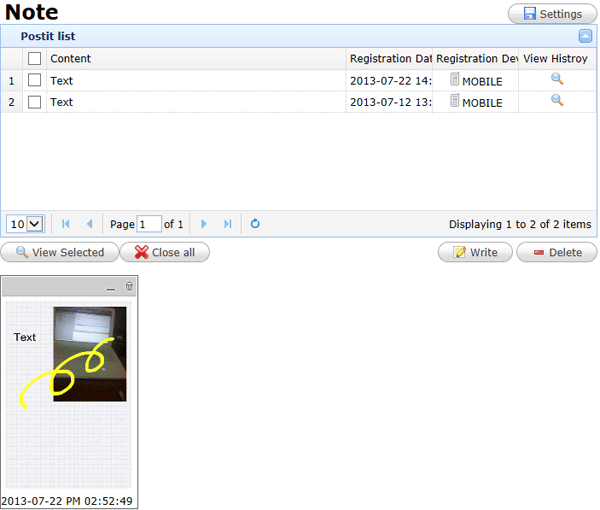This screenshot has height=510, width=600.
Task: Open Settings
Action: (552, 14)
